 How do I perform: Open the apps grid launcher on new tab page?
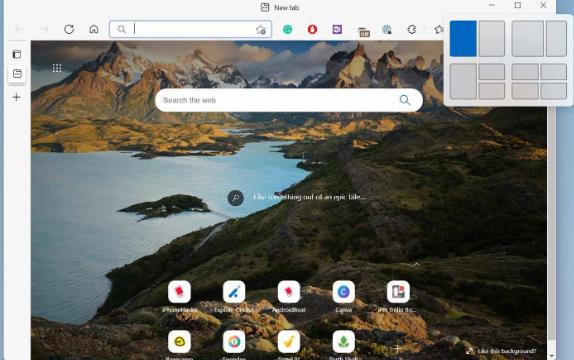tap(57, 68)
